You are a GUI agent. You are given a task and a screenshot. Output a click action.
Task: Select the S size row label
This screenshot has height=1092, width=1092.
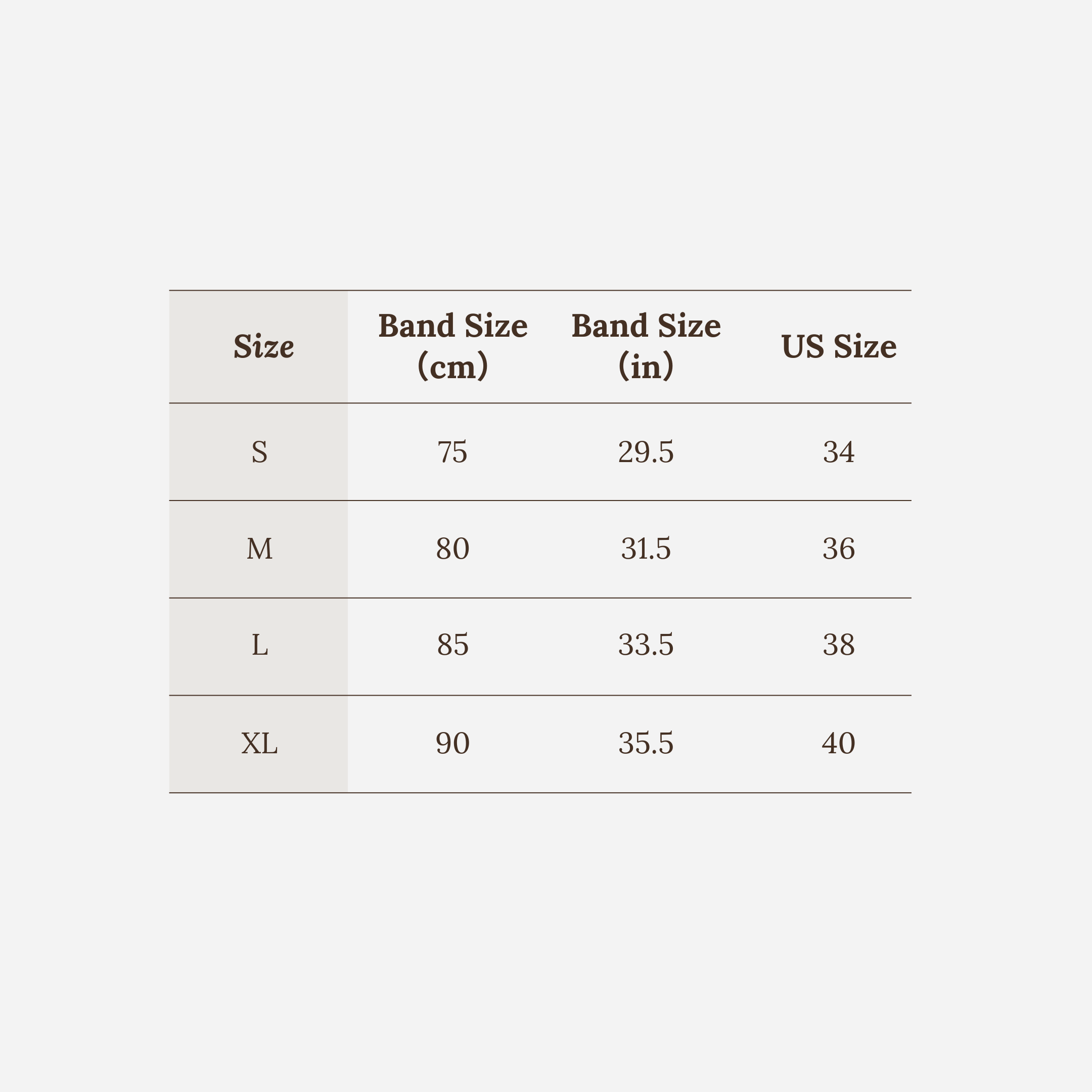coord(259,452)
